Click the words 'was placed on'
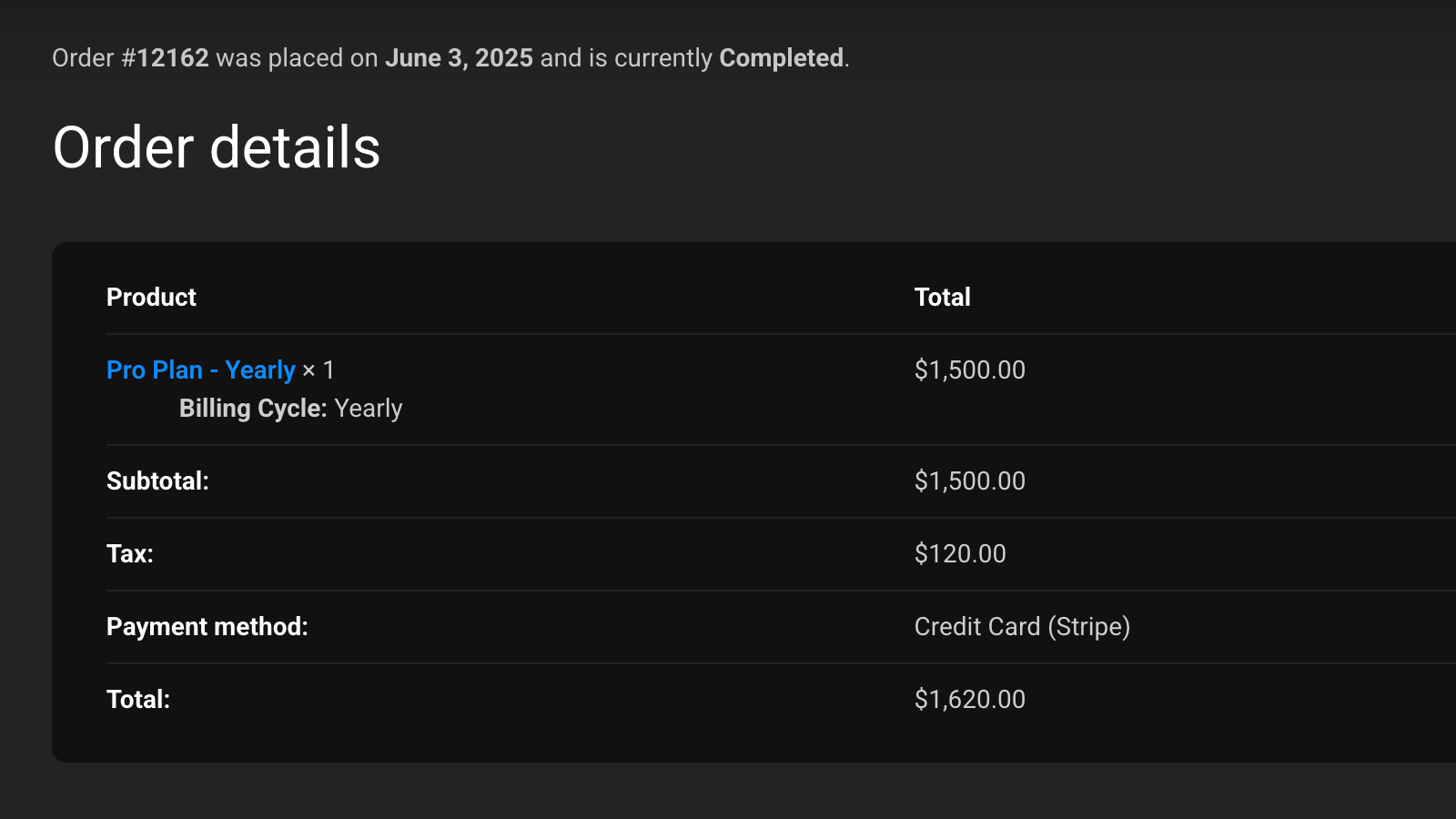 297,58
